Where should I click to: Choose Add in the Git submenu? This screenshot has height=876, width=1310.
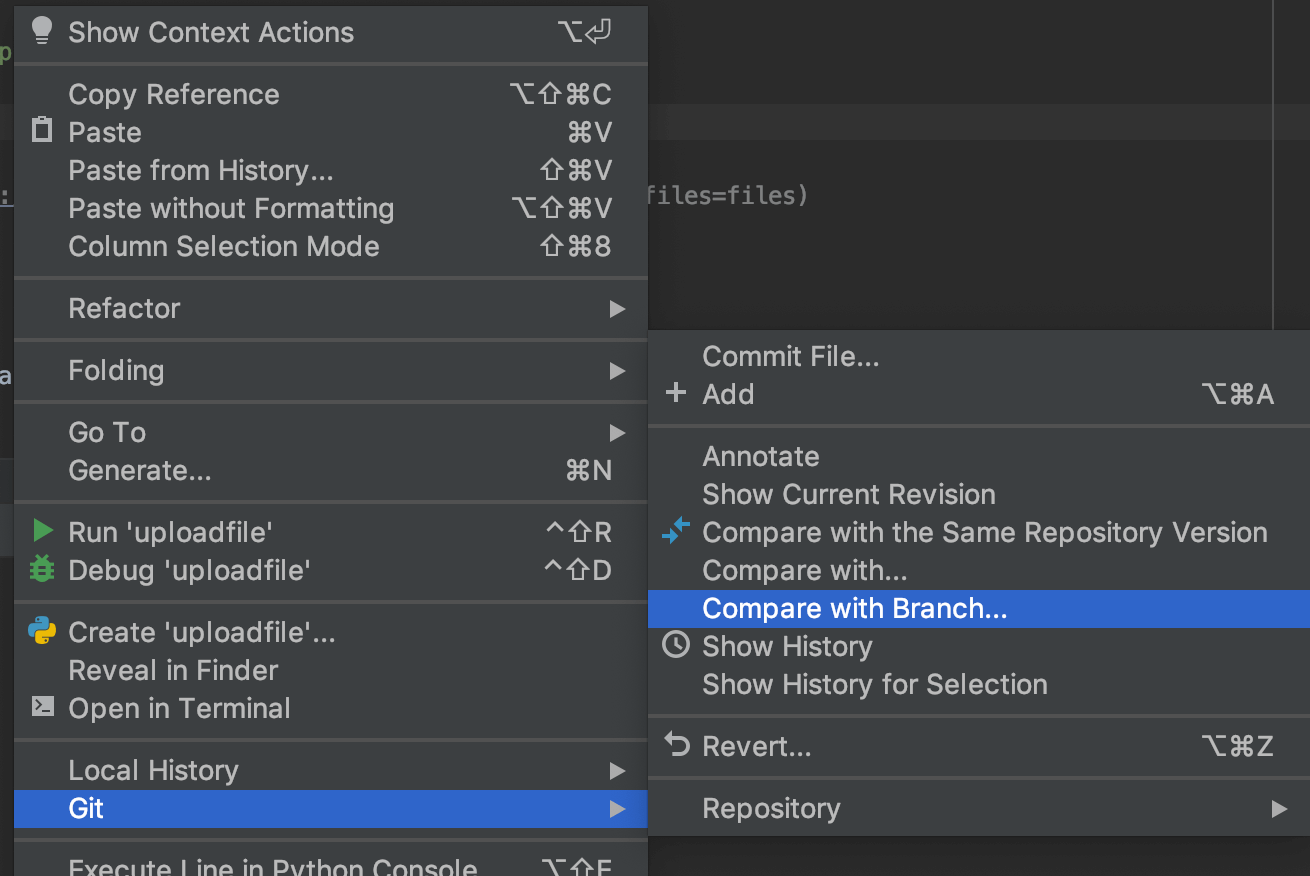[979, 394]
